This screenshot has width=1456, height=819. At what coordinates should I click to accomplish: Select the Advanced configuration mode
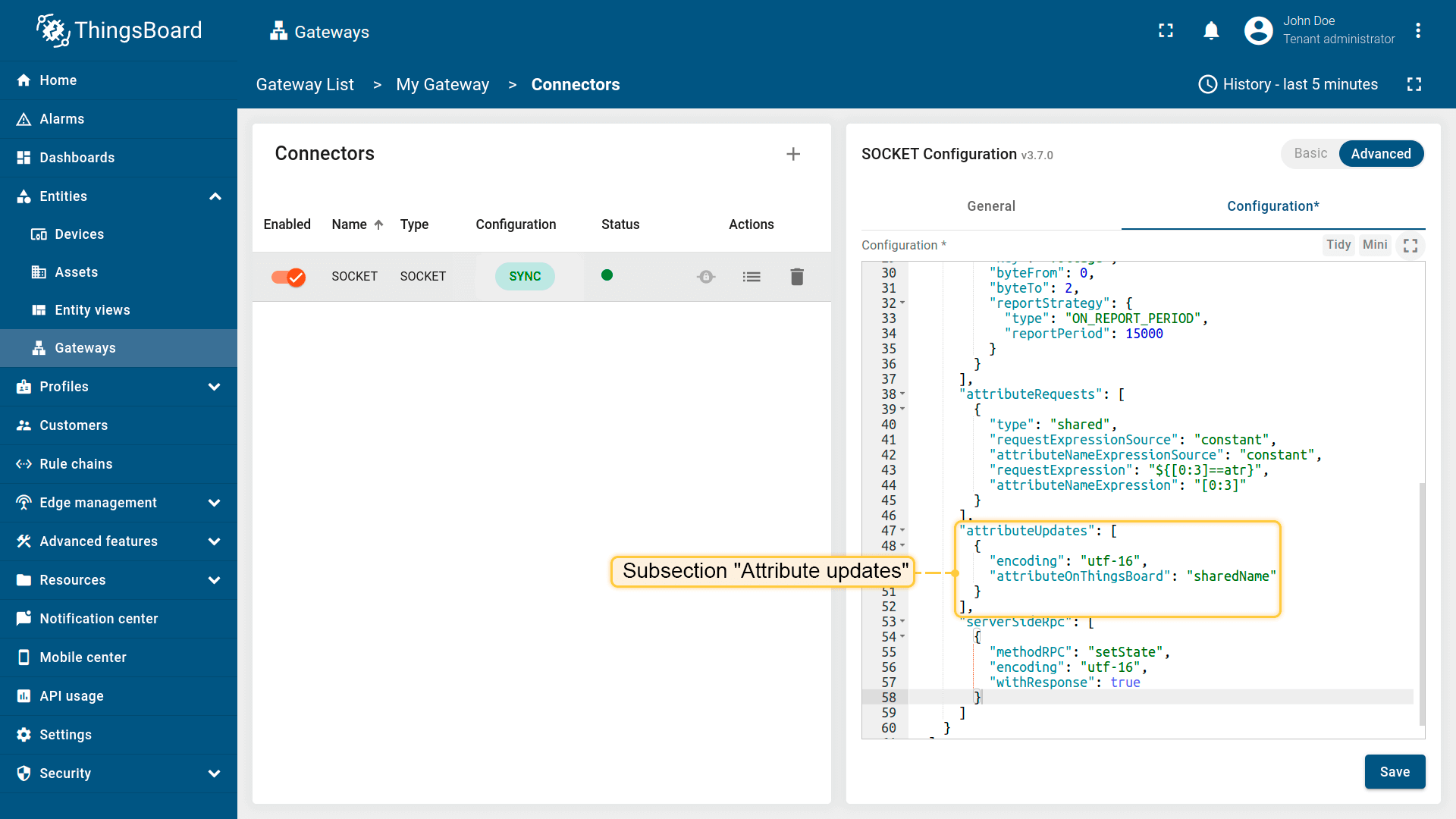click(1380, 154)
